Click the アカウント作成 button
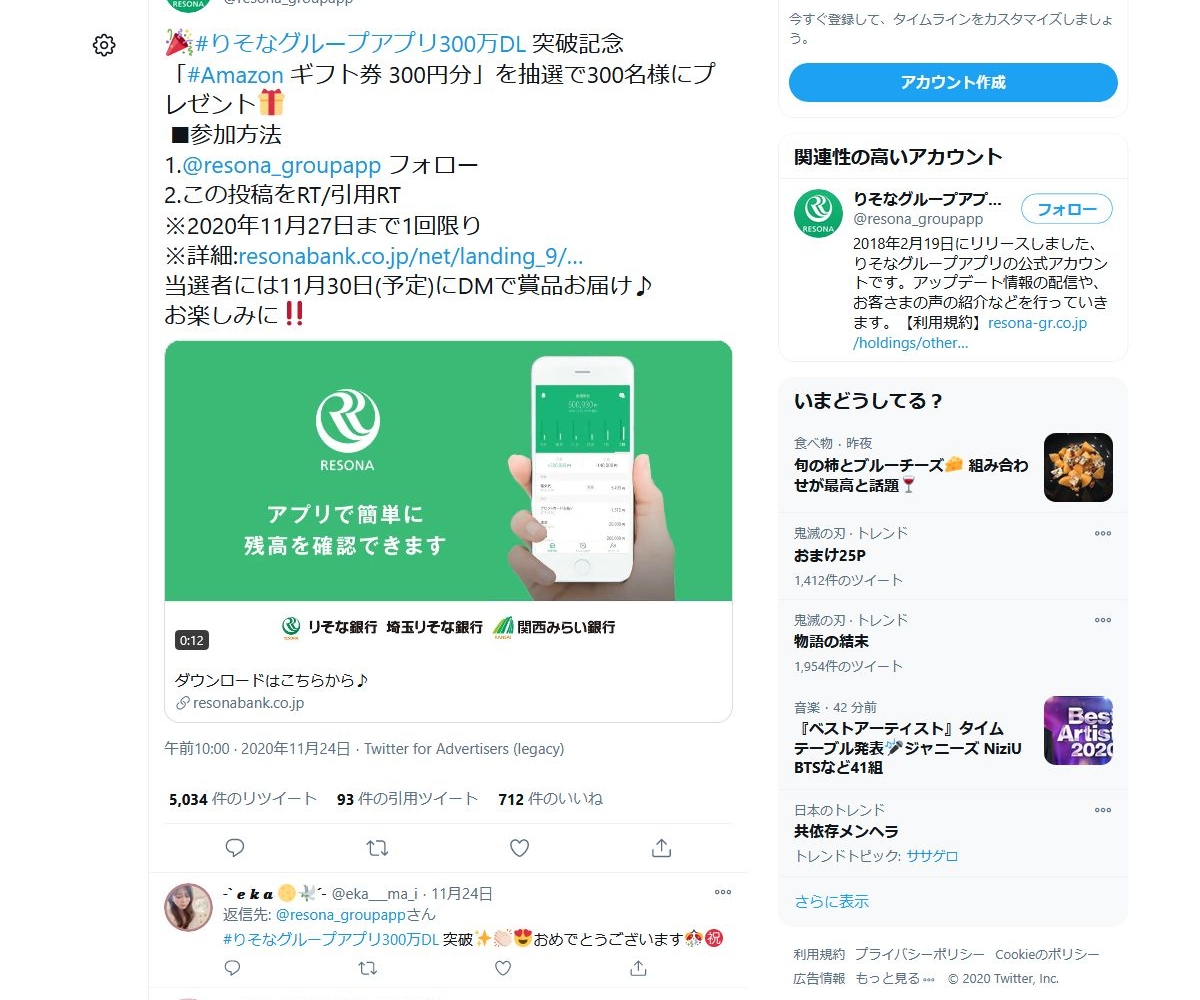Image resolution: width=1200 pixels, height=1000 pixels. tap(953, 83)
